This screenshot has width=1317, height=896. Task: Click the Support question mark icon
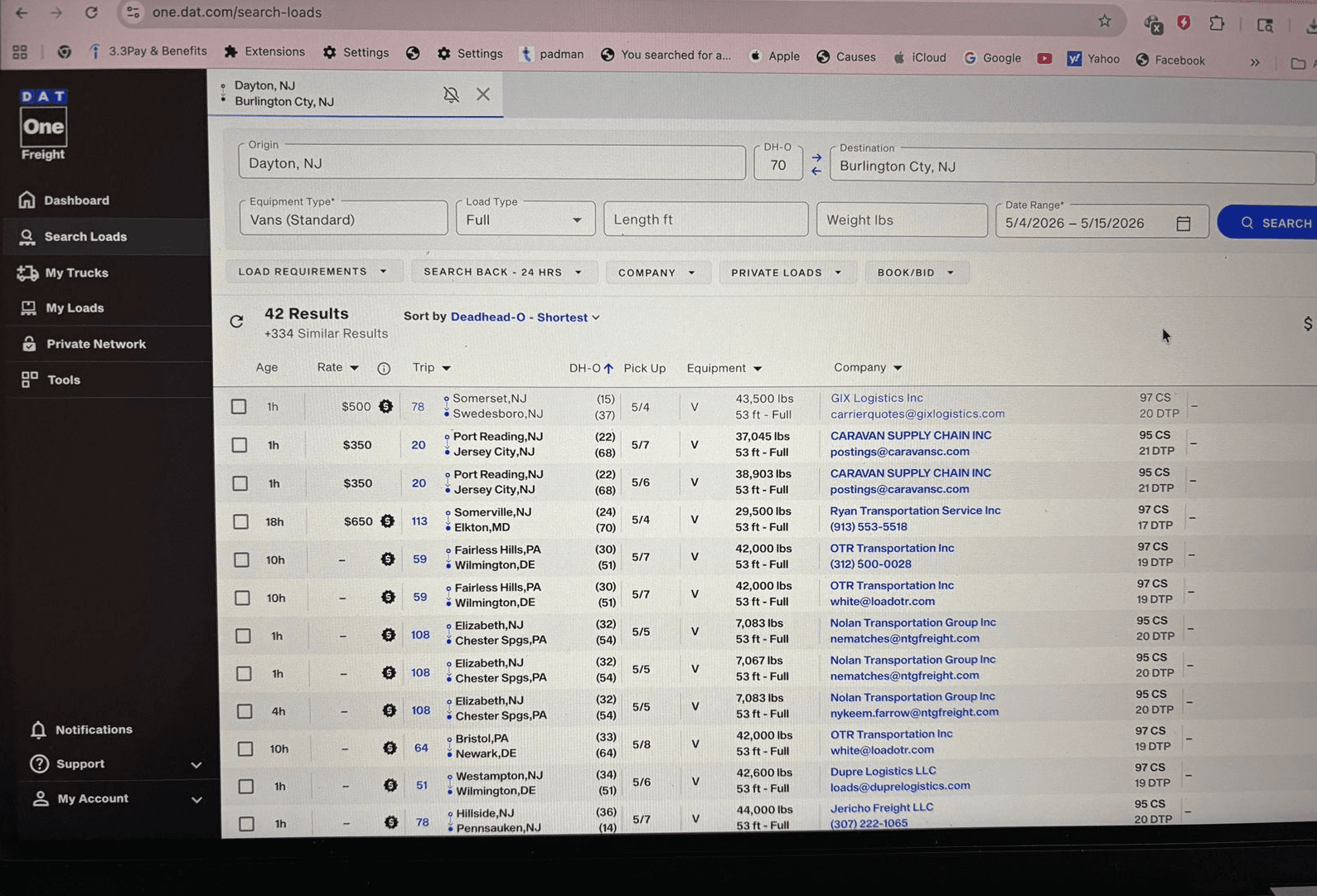tap(39, 763)
